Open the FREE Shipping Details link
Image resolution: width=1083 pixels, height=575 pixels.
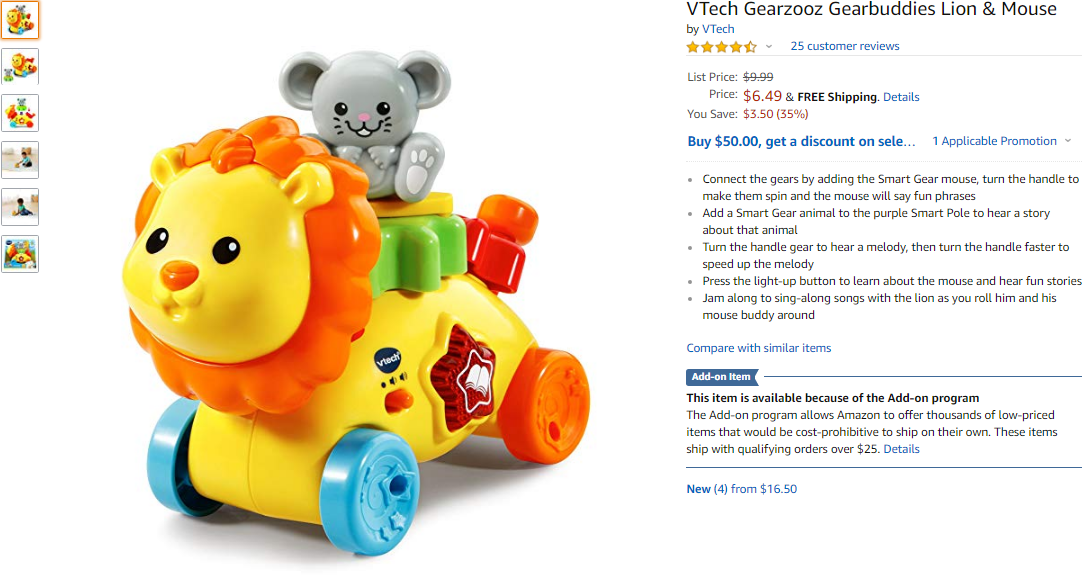[901, 97]
